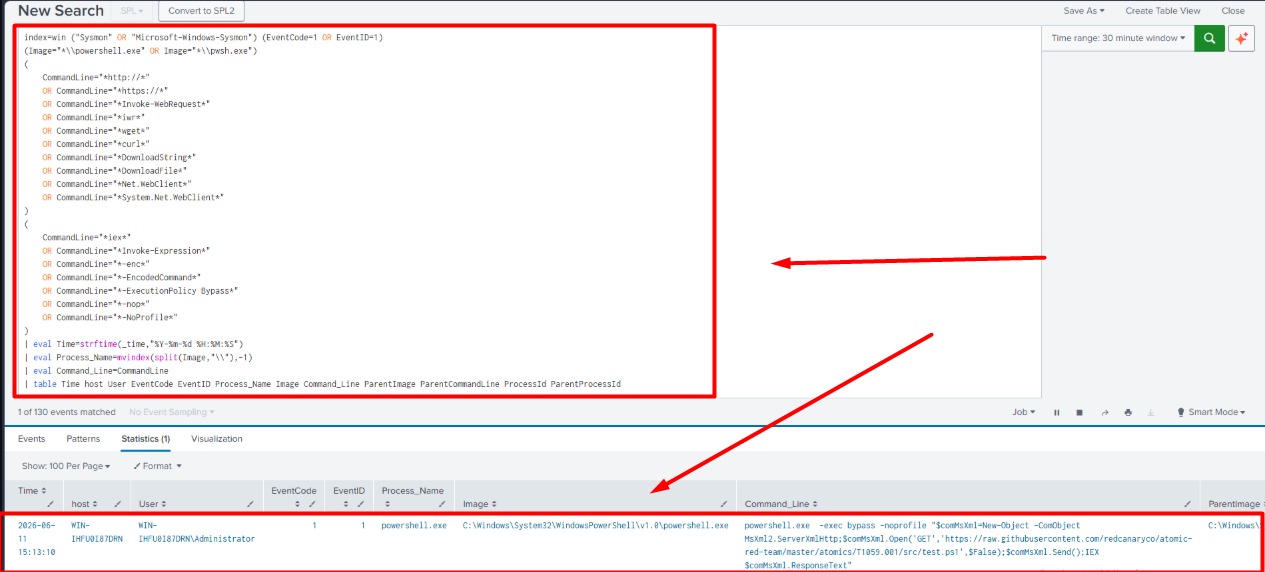Viewport: 1265px width, 572px height.
Task: Click the New Search page title
Action: tap(61, 10)
